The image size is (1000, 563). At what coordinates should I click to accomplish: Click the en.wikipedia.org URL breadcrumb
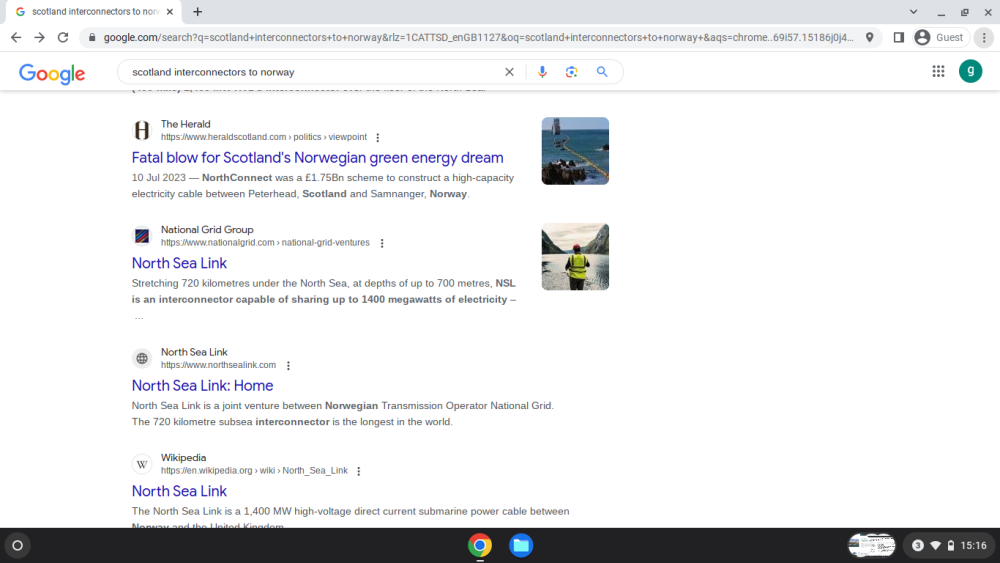[254, 471]
